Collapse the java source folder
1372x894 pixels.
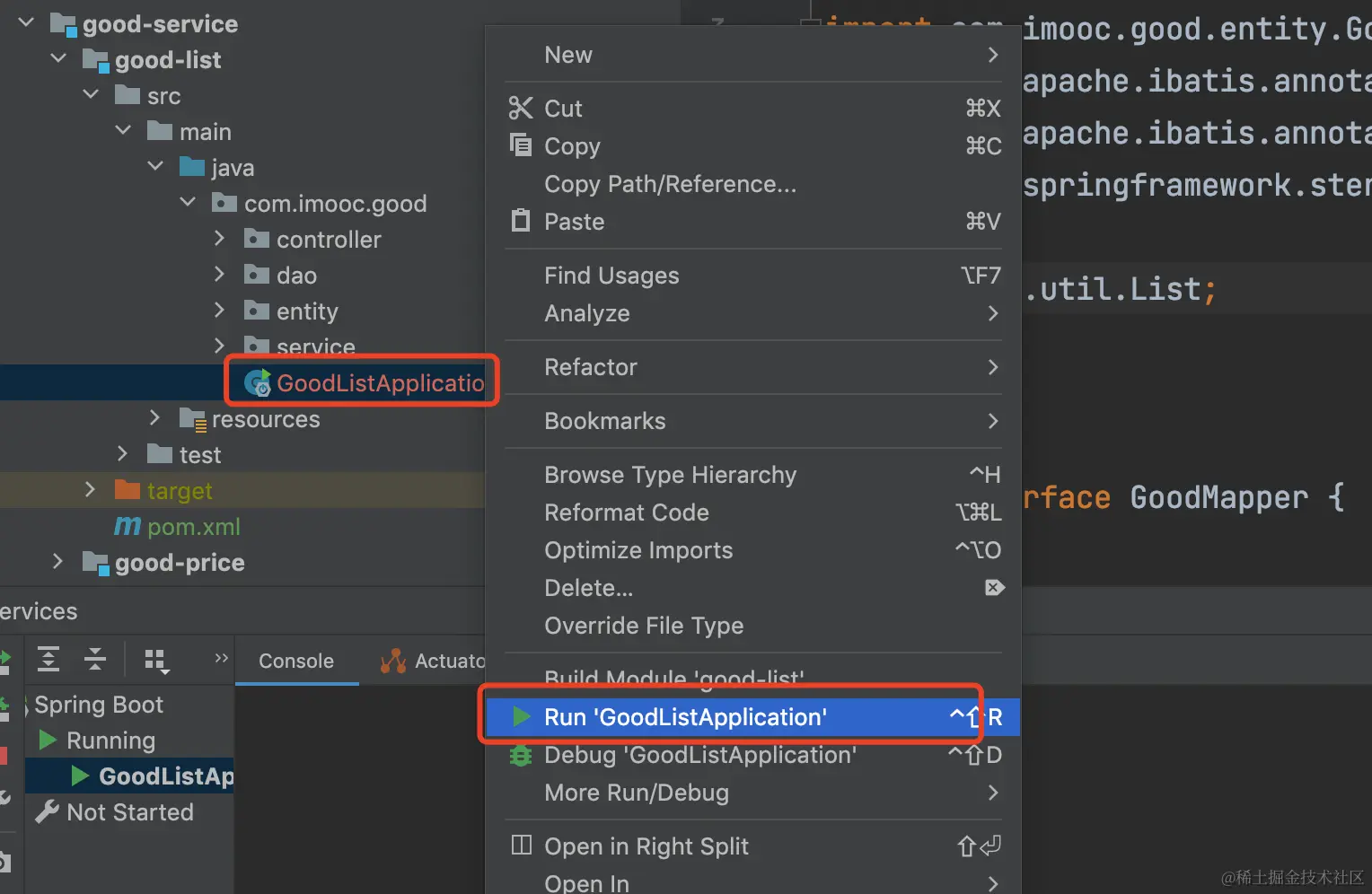click(x=156, y=166)
